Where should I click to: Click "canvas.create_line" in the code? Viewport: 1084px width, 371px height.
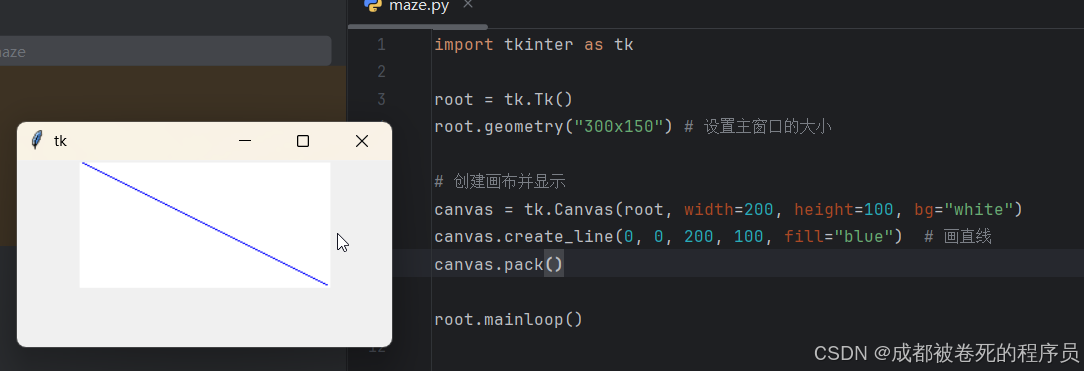coord(524,237)
